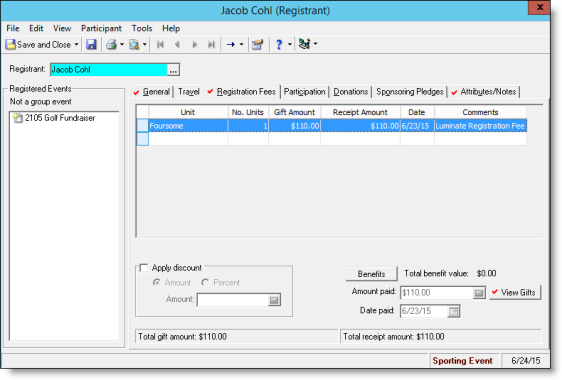Click the row selector of the Foursome row

143,126
